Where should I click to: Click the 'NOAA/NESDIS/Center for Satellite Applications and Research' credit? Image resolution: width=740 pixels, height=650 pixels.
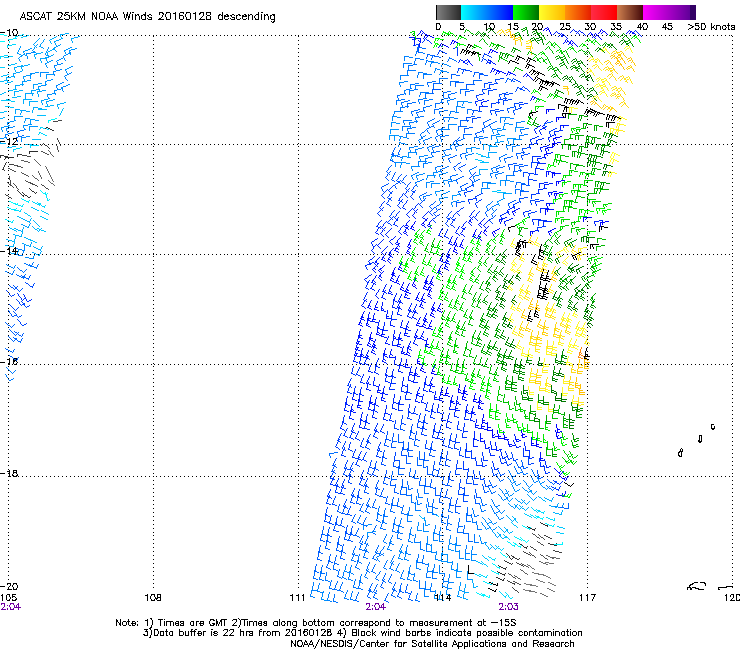432,644
